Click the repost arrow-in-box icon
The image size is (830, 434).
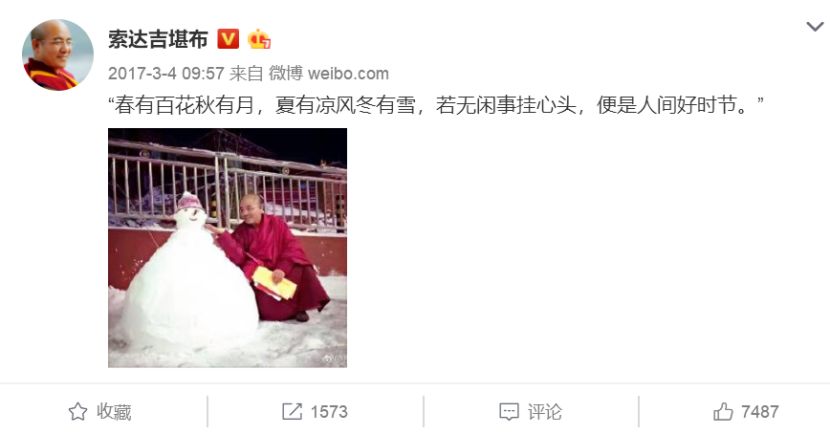point(292,411)
